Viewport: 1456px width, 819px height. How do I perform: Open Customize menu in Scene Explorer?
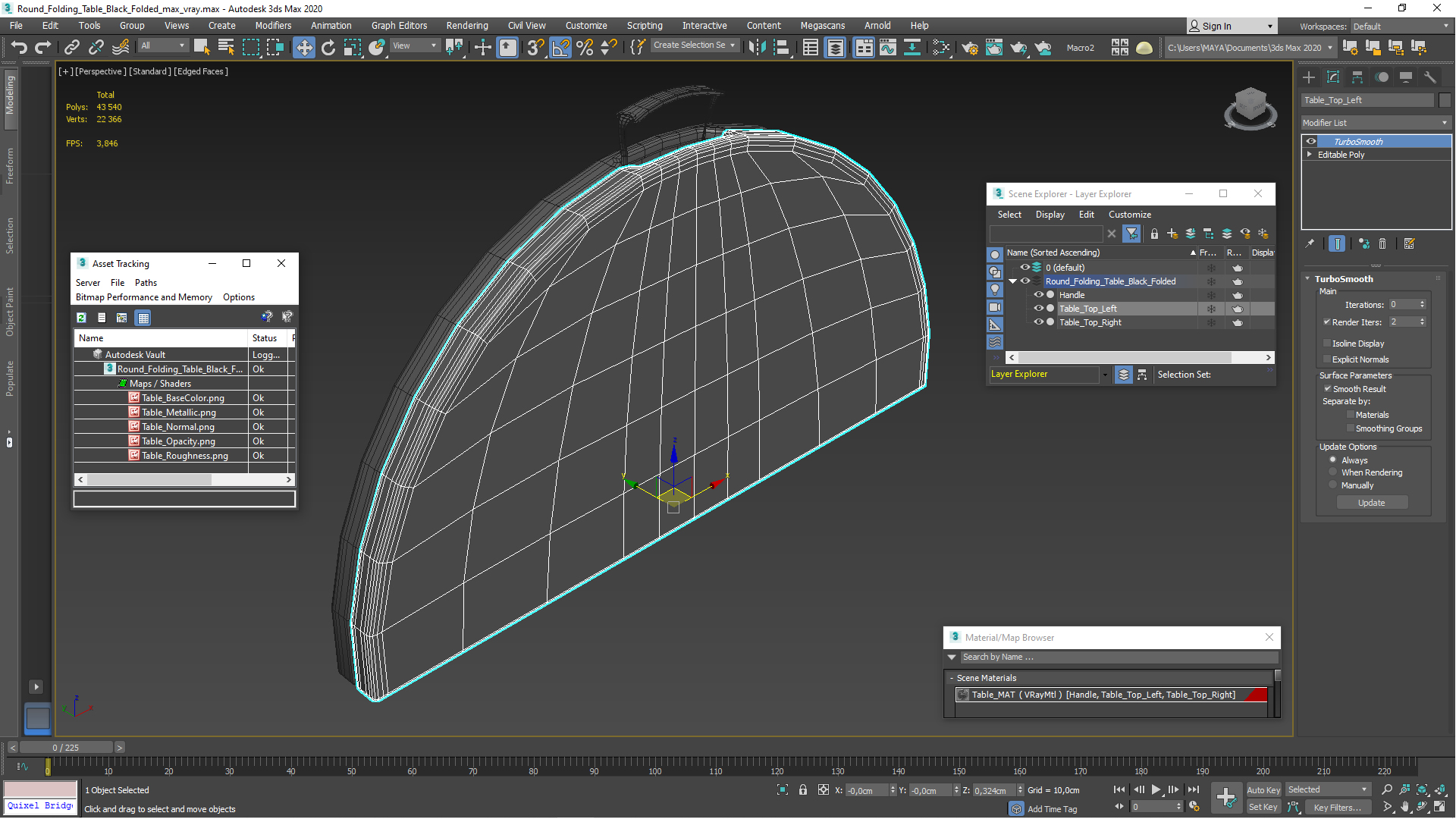tap(1129, 215)
